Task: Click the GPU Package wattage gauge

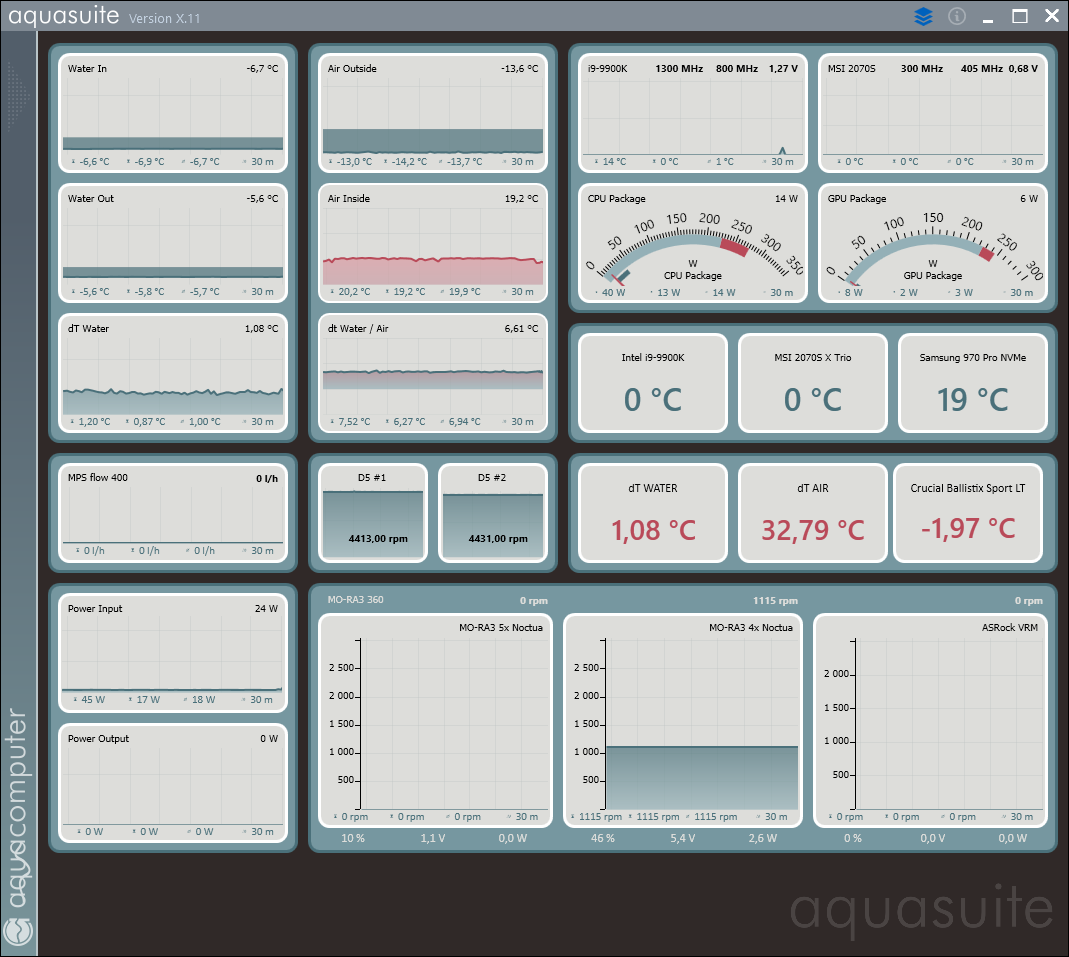Action: click(x=933, y=243)
